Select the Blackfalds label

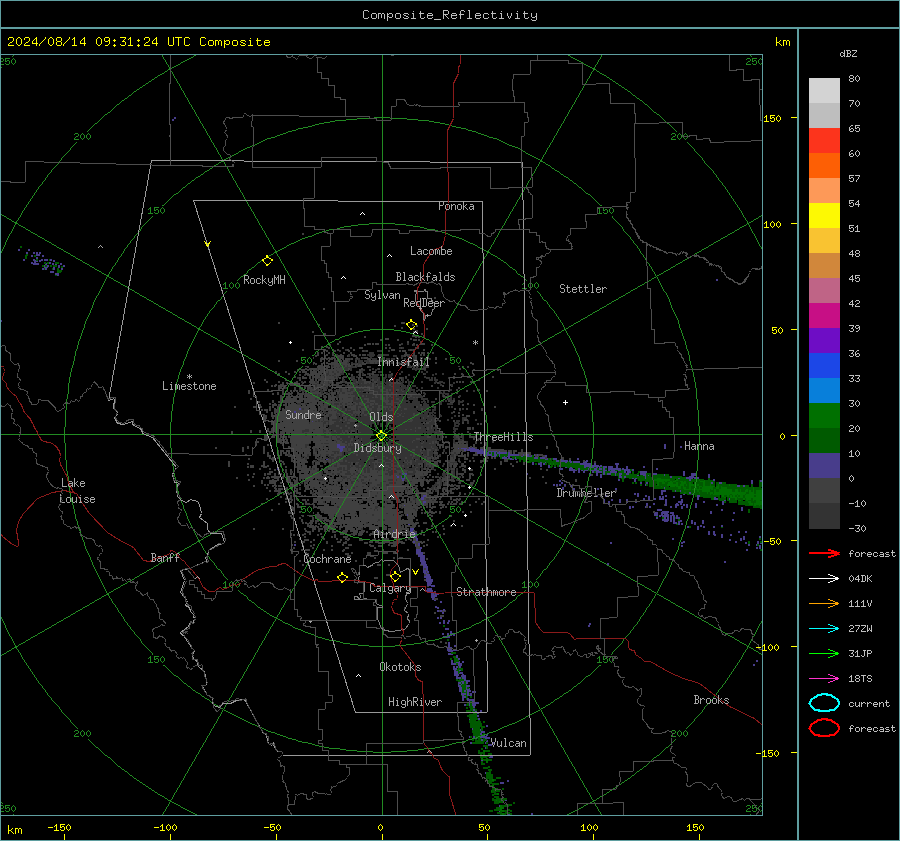pos(425,277)
